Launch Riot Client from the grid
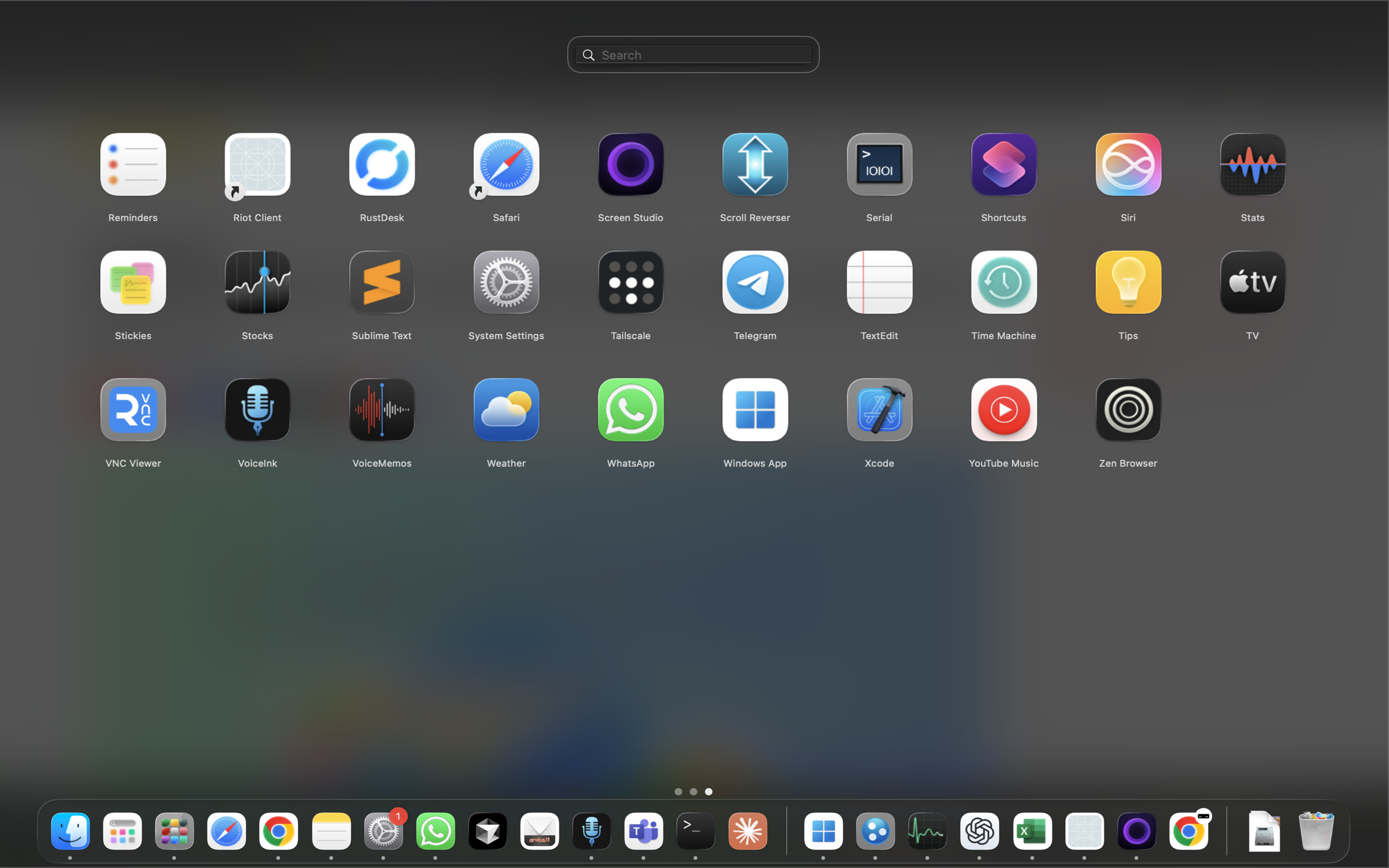This screenshot has width=1389, height=868. (x=257, y=165)
